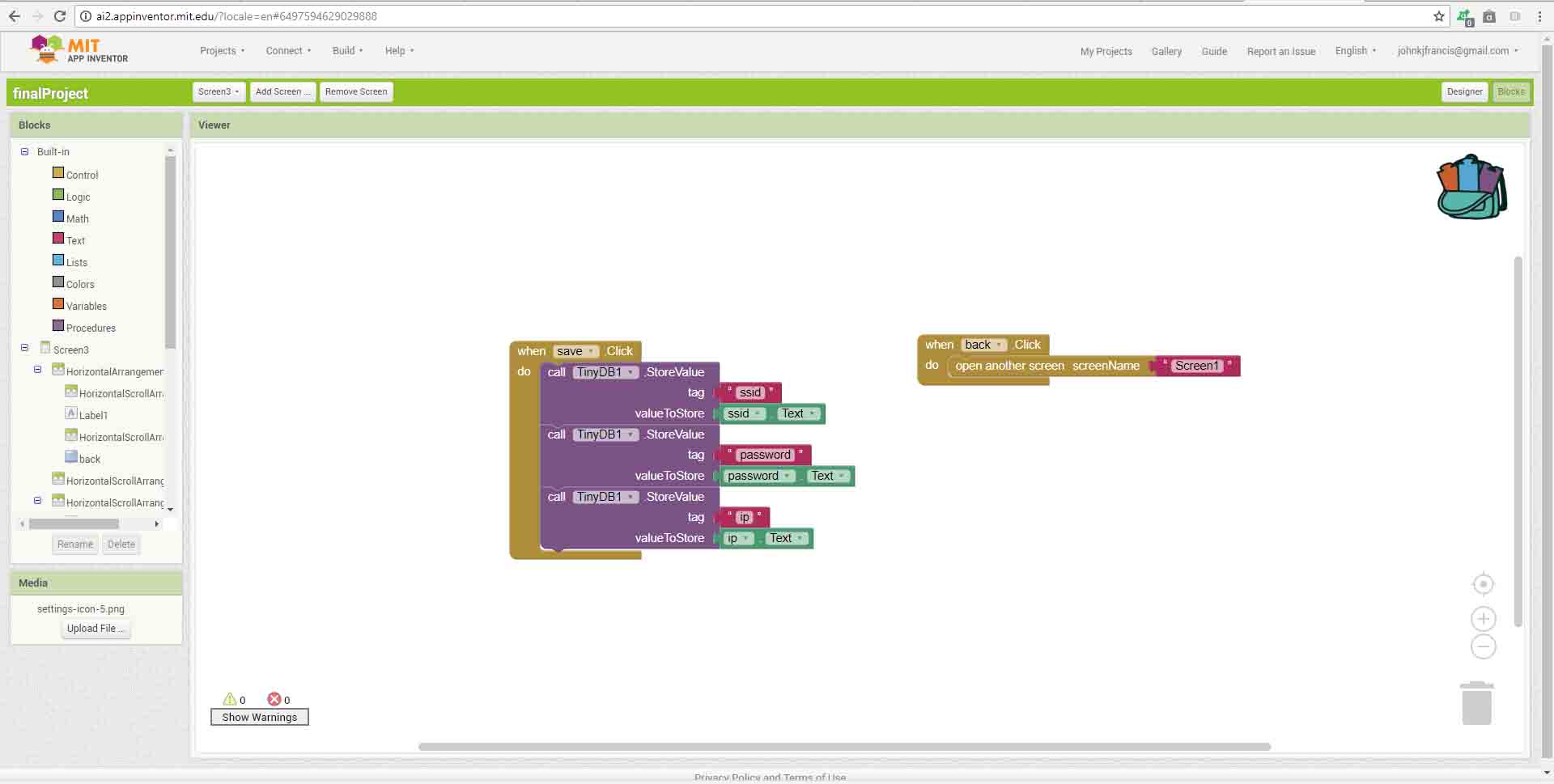Click the workspace vertical scrollbar
The image size is (1554, 784).
[x=1518, y=441]
